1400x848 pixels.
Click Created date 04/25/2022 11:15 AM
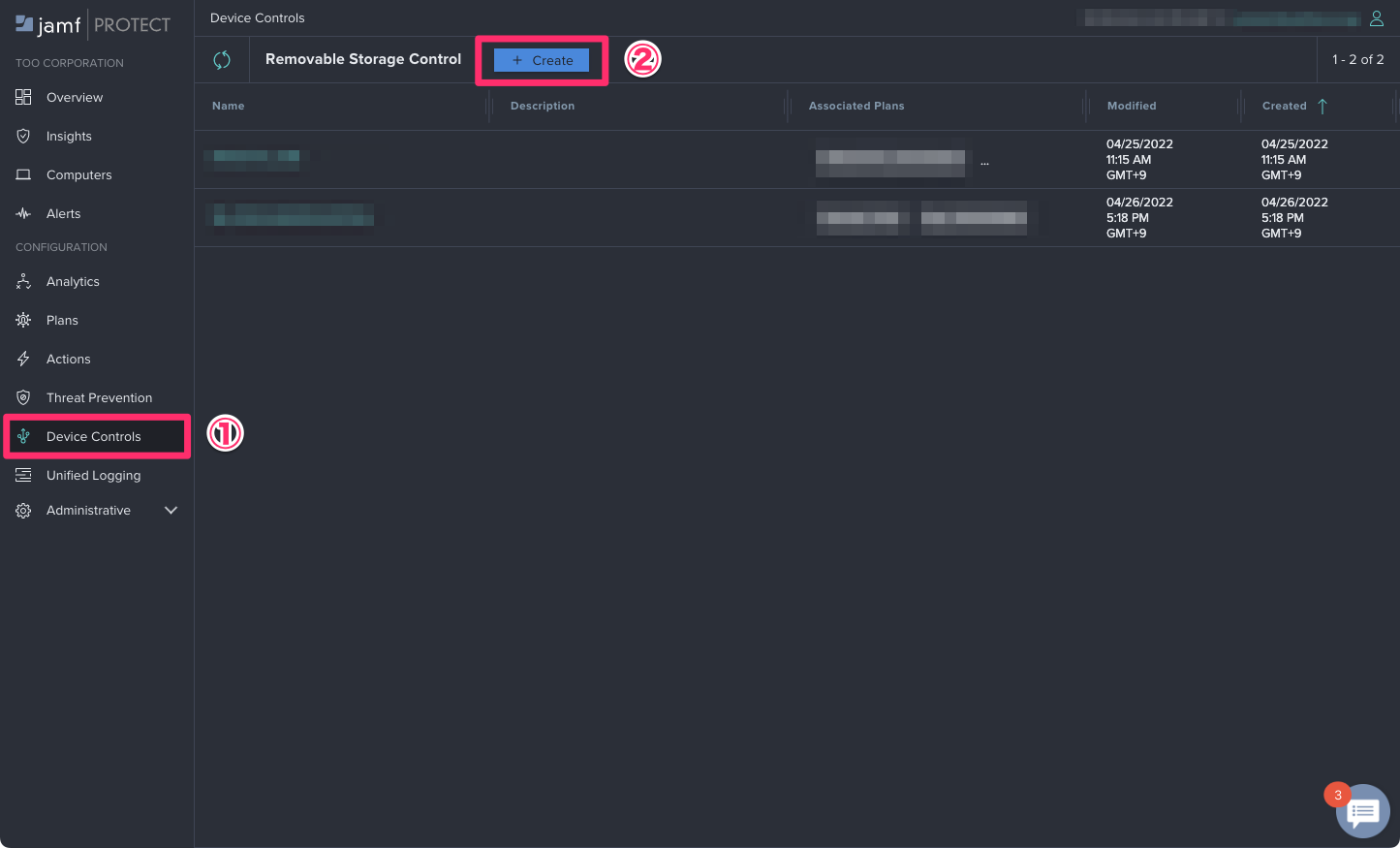(1294, 159)
